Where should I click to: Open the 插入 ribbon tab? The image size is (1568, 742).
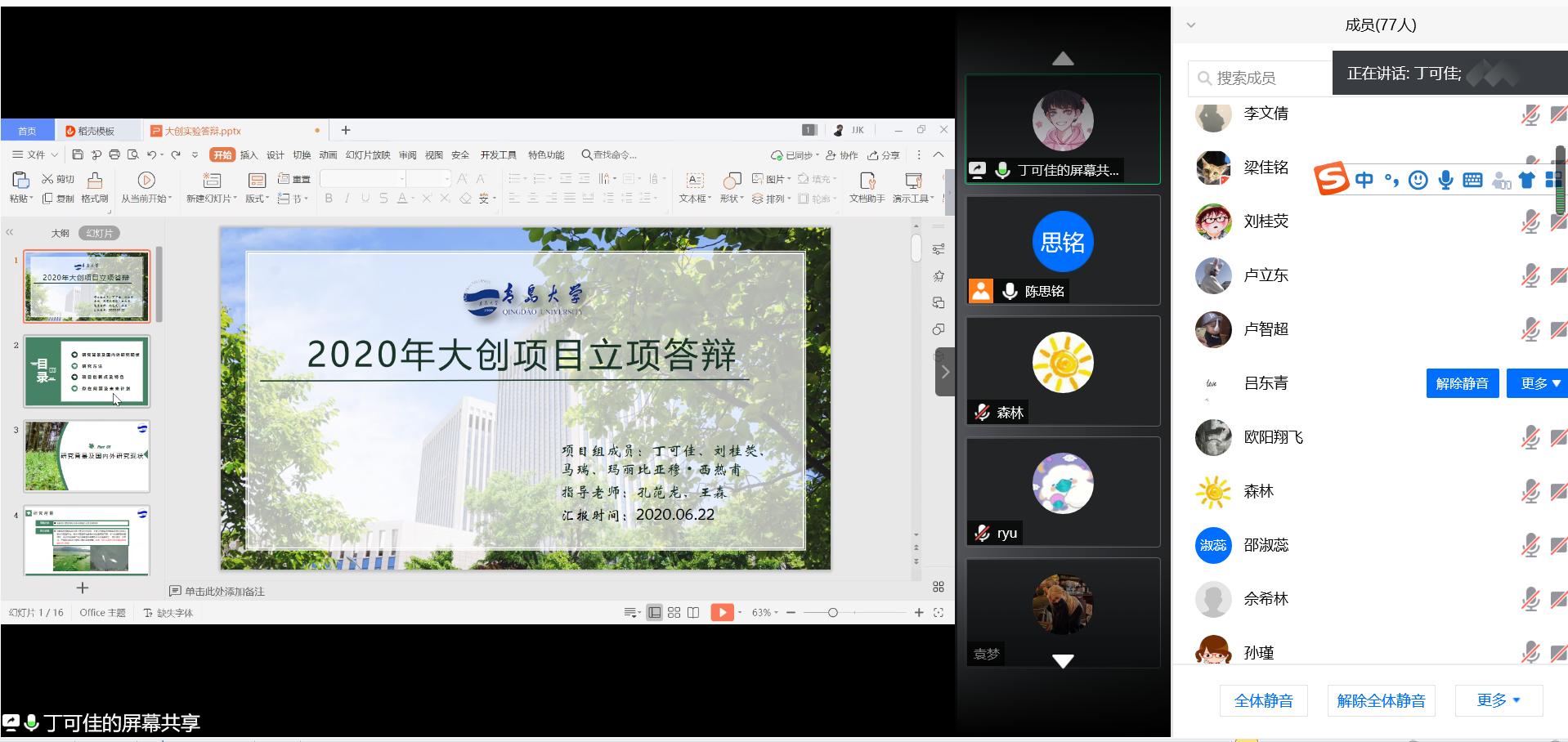pos(249,154)
